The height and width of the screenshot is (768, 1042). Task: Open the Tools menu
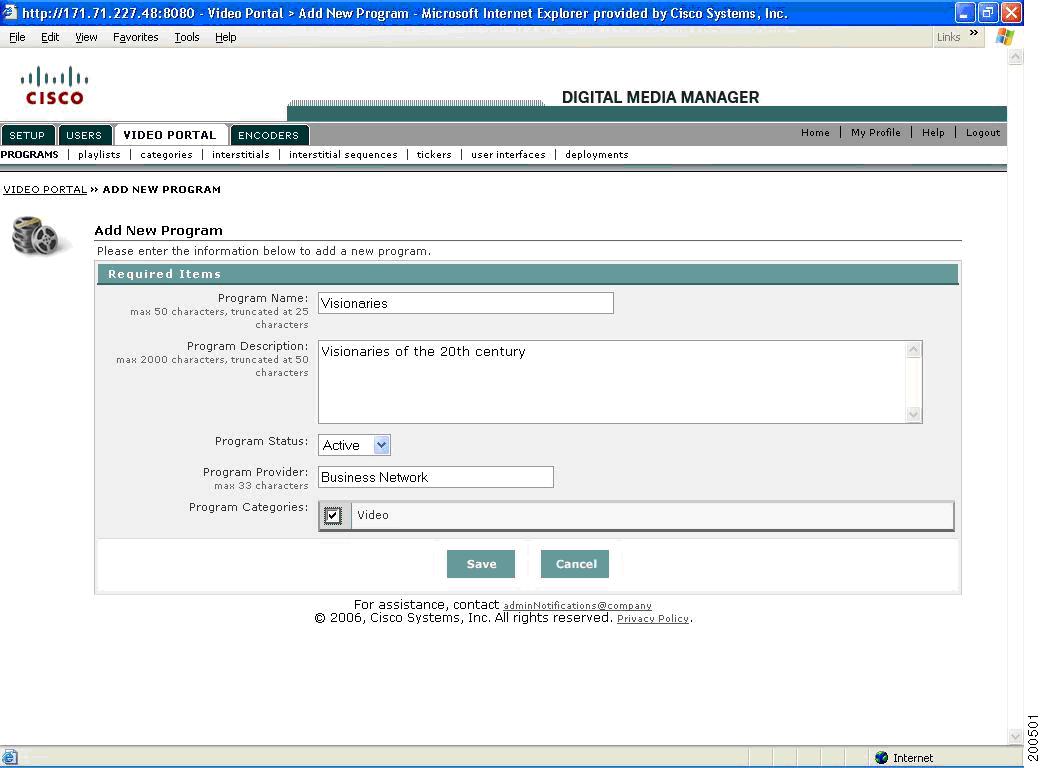[x=187, y=37]
